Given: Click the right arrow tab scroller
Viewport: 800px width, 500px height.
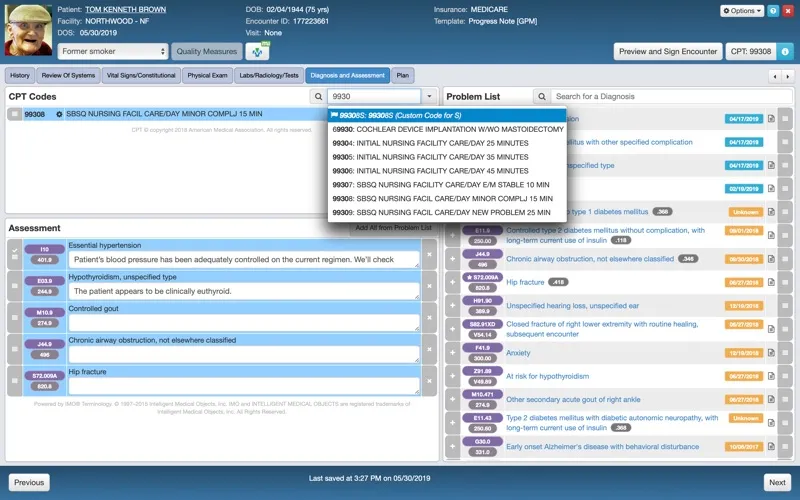Looking at the screenshot, I should [787, 77].
